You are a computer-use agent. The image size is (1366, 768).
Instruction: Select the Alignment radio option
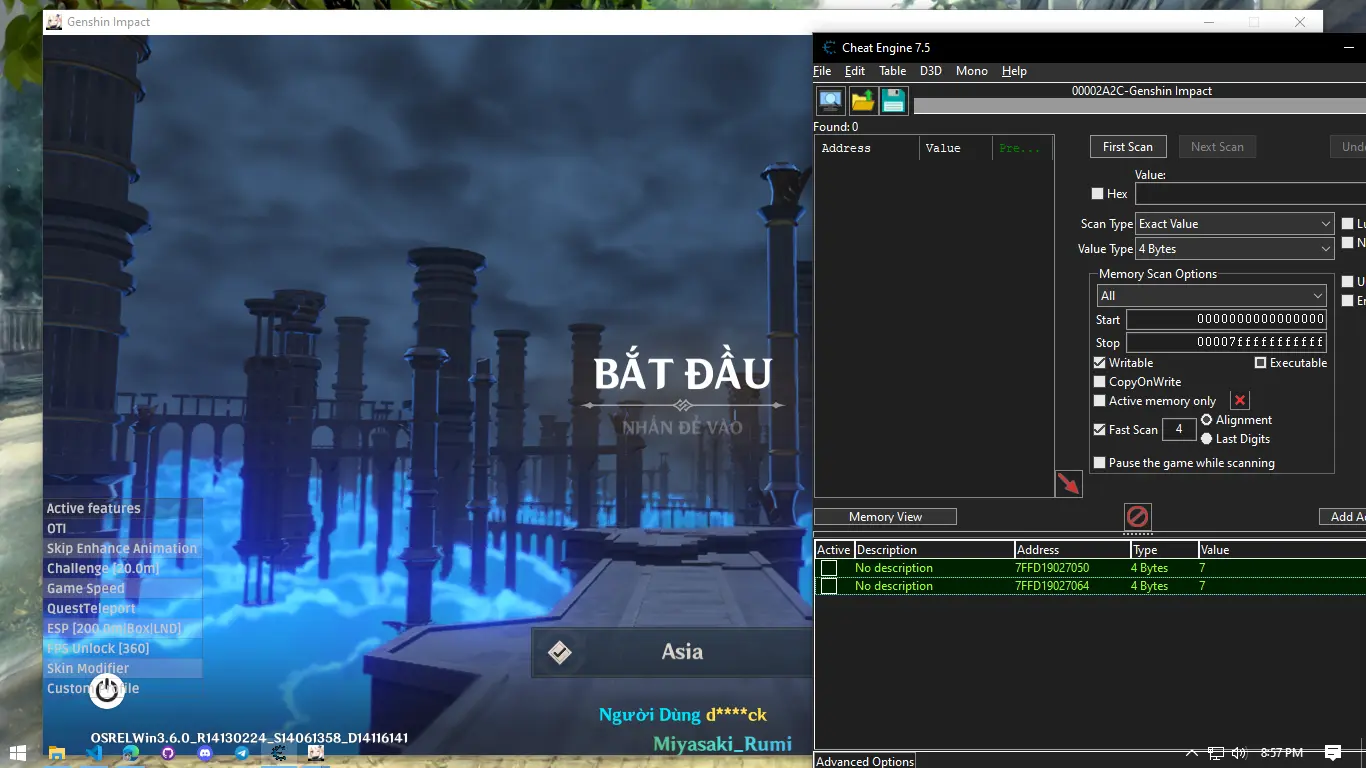pyautogui.click(x=1207, y=420)
